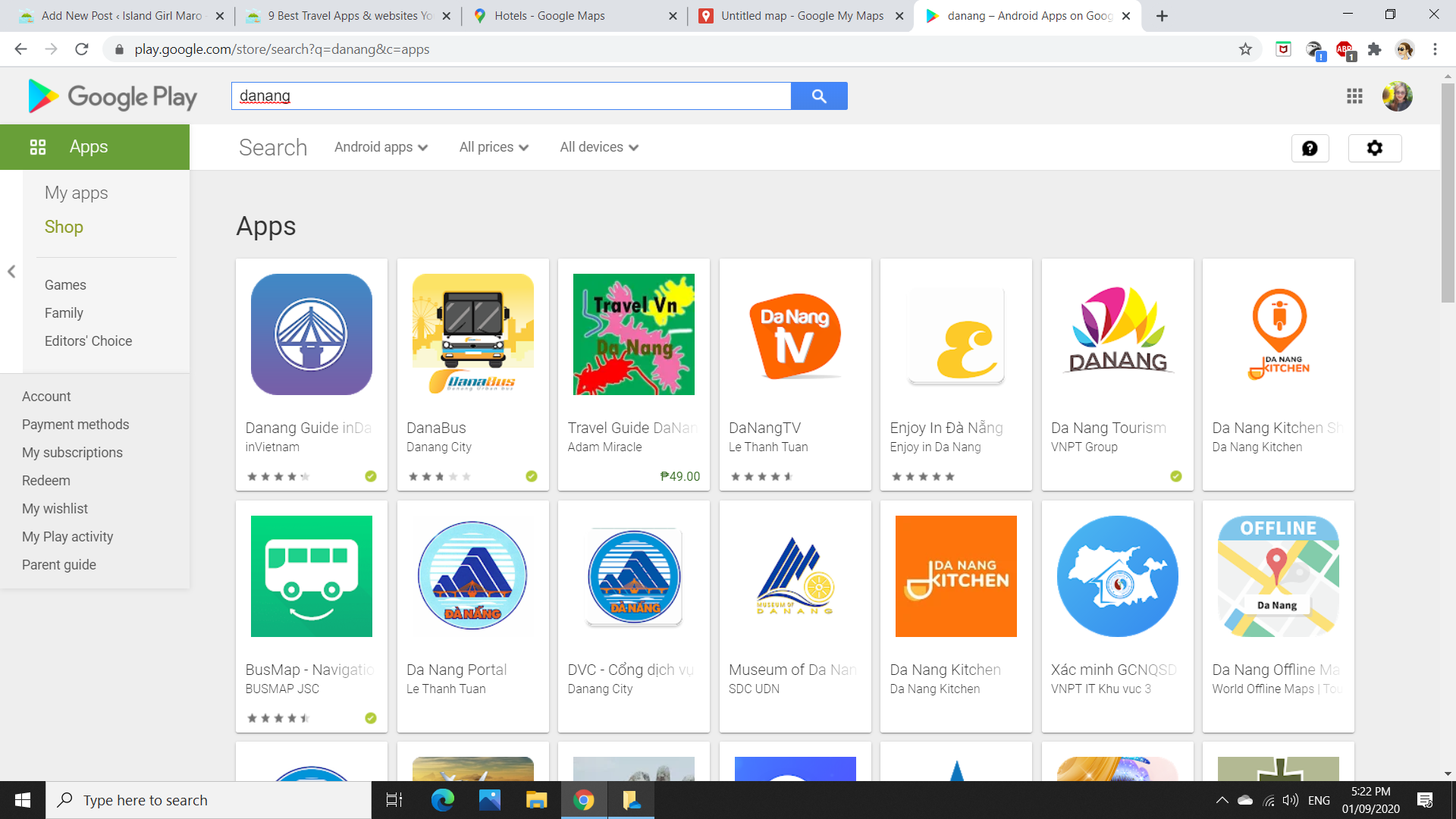Open the Help question mark button
Screen dimensions: 1456x819
click(x=1310, y=148)
